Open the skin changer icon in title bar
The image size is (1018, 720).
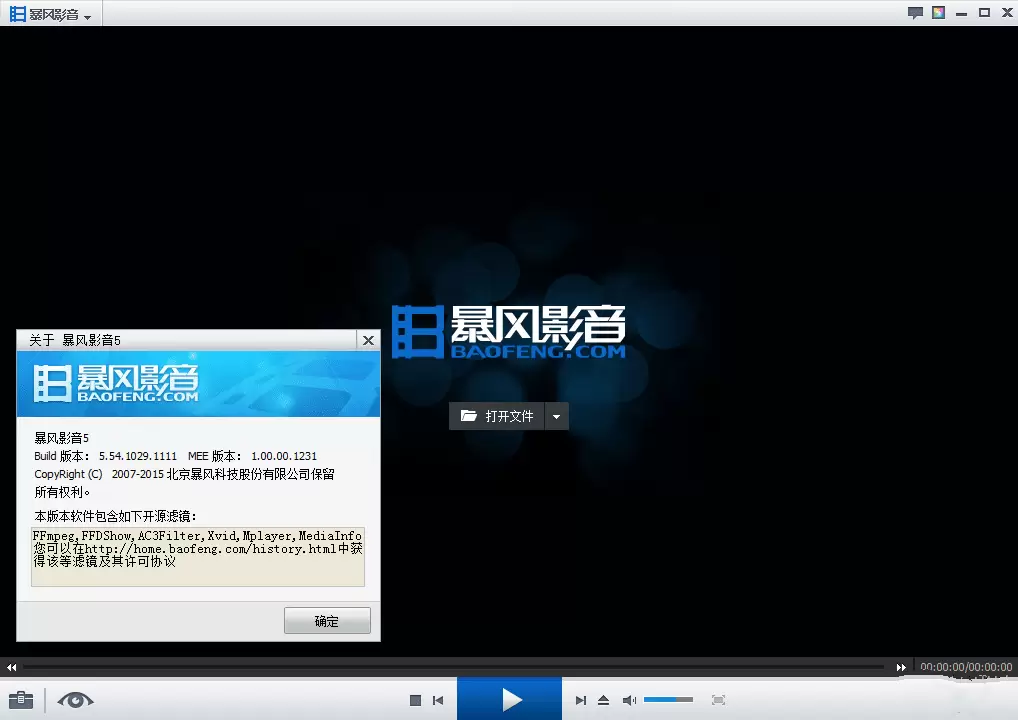click(939, 12)
